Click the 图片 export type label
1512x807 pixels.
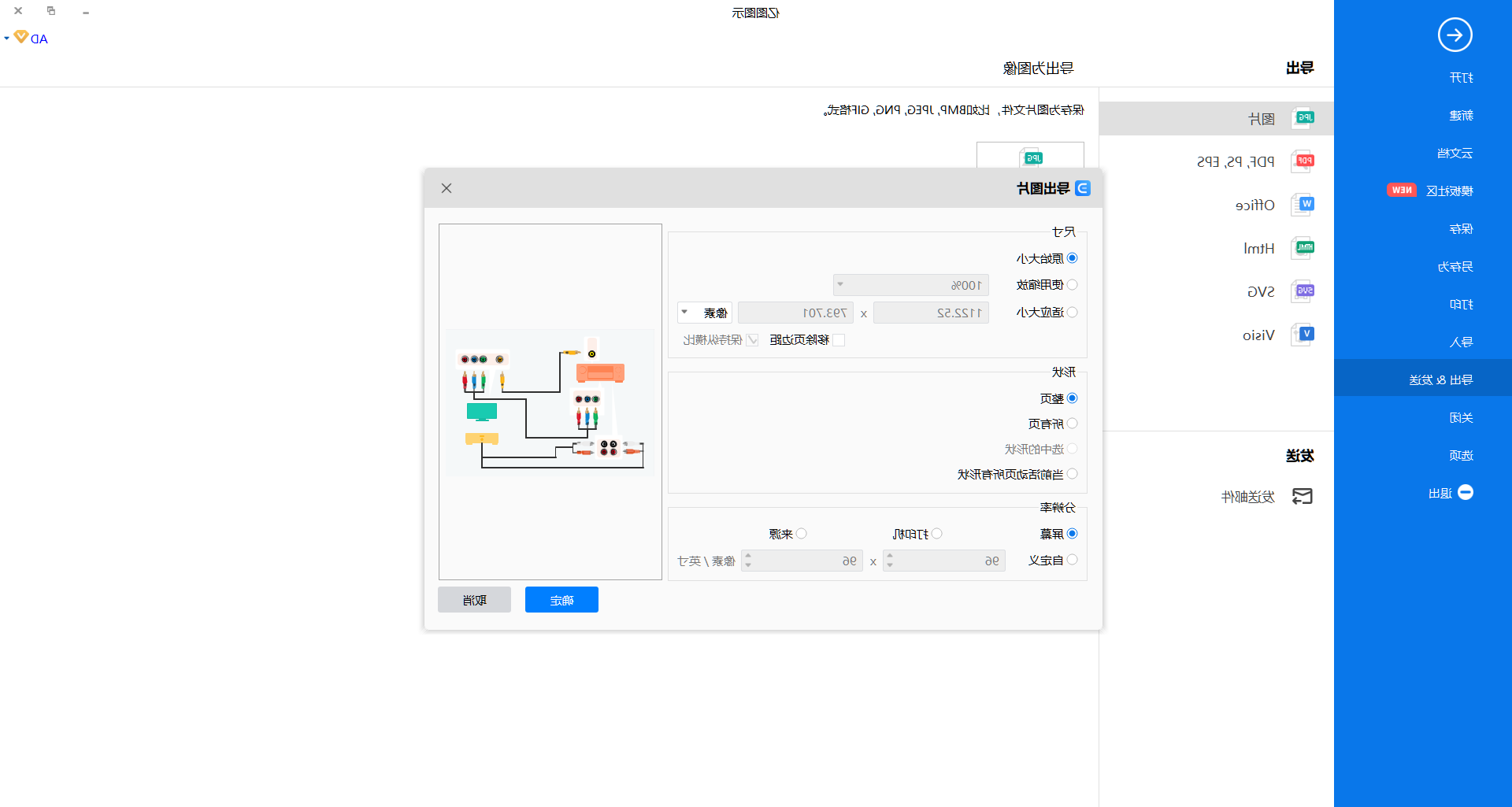(x=1261, y=119)
